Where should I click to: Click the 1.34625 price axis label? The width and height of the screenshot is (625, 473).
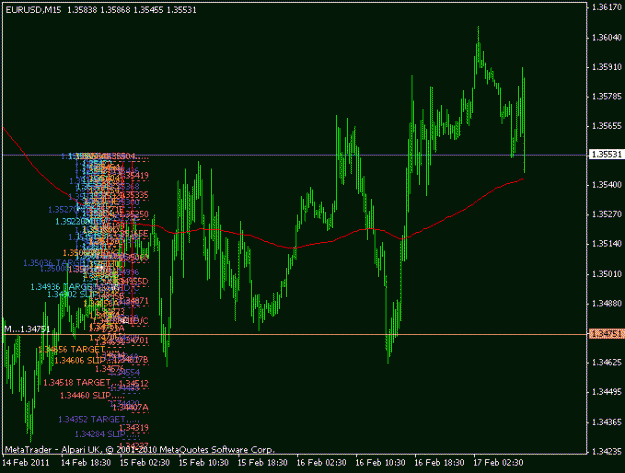tap(607, 362)
